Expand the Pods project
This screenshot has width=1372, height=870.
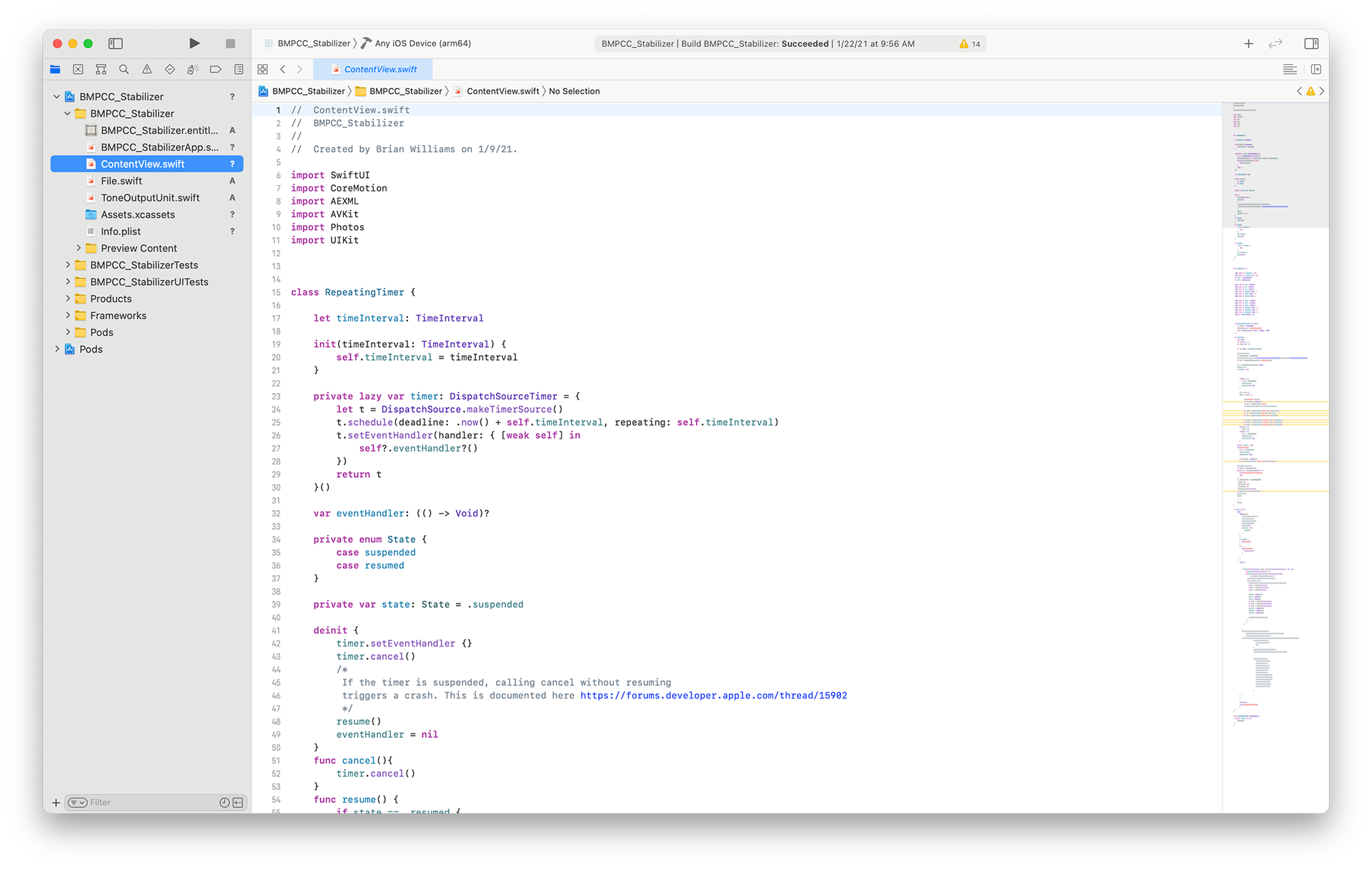click(x=57, y=349)
